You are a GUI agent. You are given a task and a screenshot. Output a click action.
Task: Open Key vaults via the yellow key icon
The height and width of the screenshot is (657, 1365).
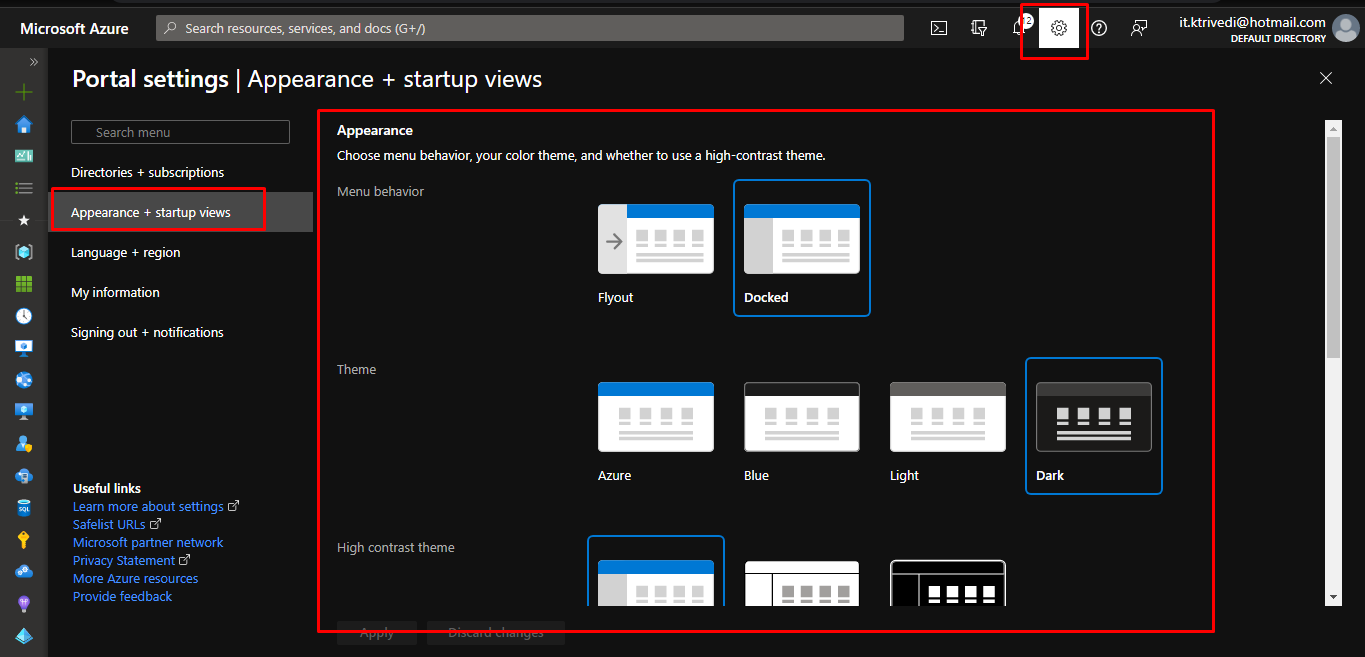(x=24, y=540)
